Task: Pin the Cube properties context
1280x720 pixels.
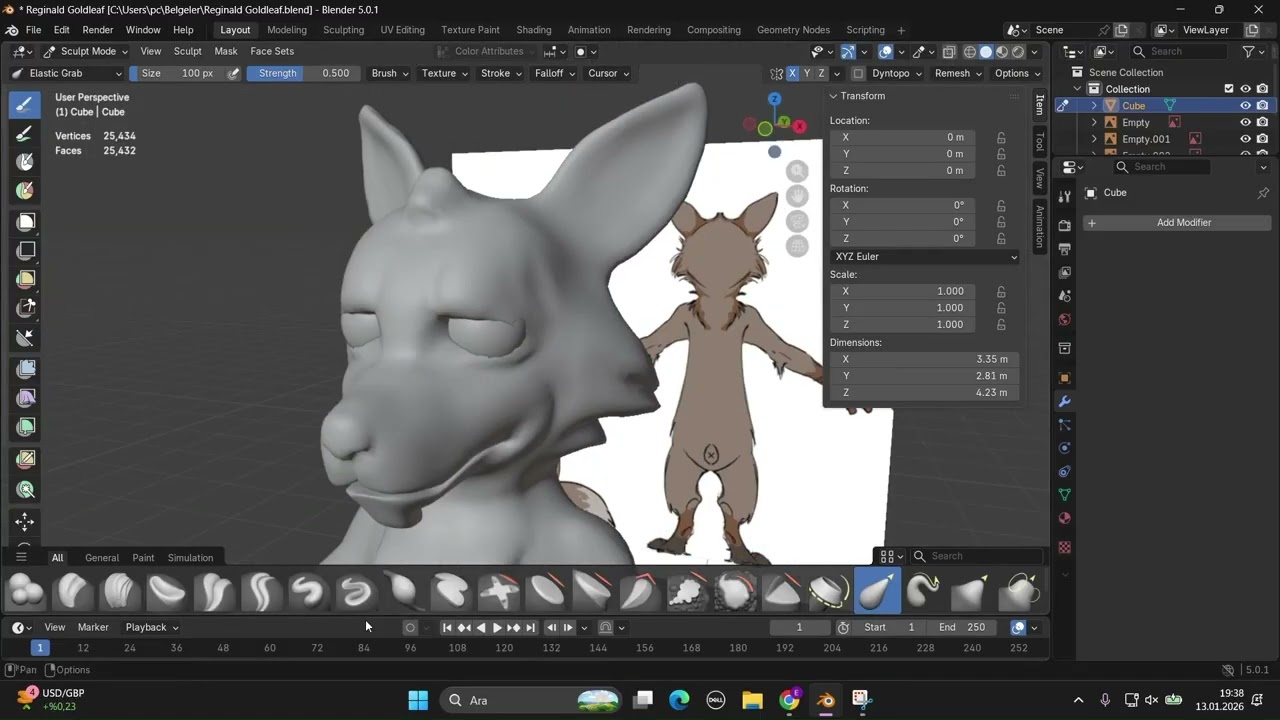Action: click(1263, 193)
